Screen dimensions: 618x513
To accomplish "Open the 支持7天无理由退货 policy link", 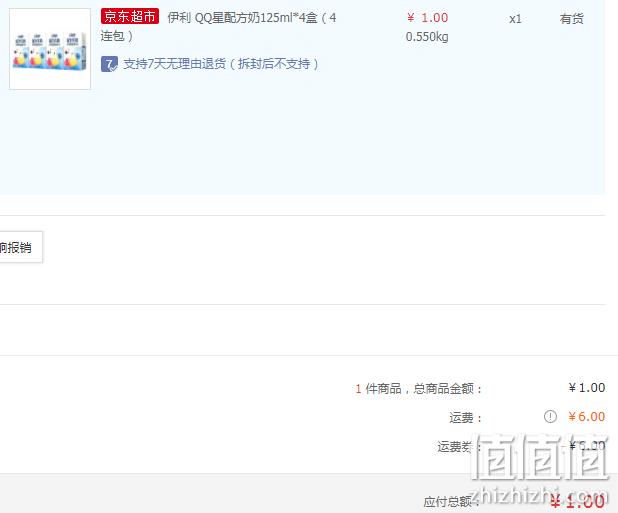I will pos(221,64).
